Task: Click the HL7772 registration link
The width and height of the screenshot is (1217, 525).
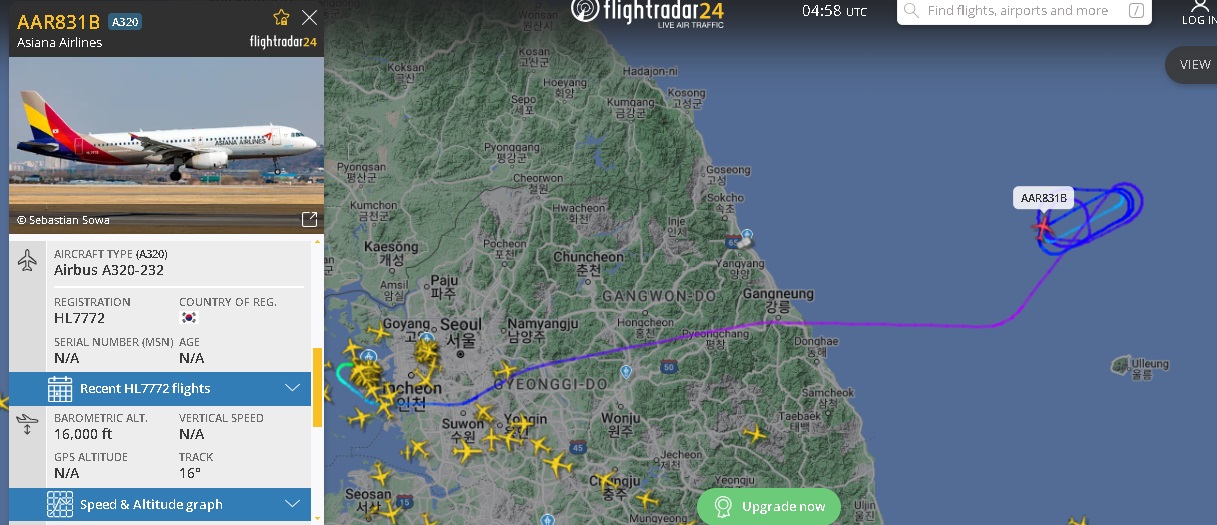Action: click(x=79, y=318)
